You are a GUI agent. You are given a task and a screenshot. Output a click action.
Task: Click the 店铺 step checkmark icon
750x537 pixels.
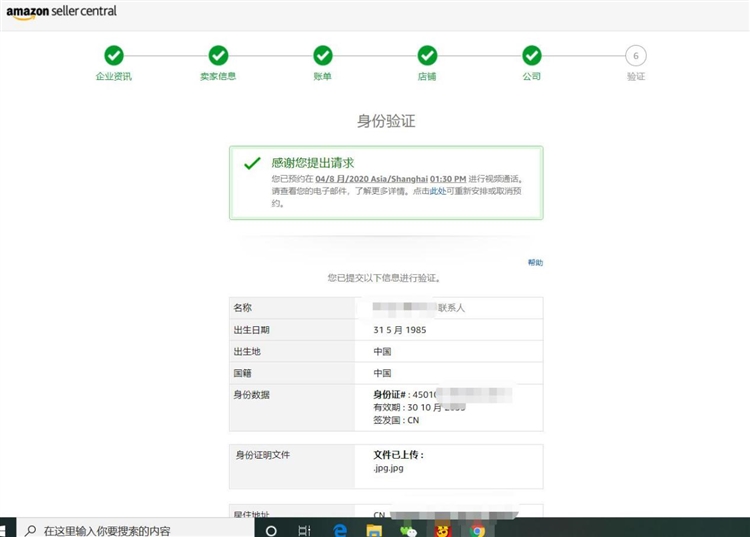[427, 55]
